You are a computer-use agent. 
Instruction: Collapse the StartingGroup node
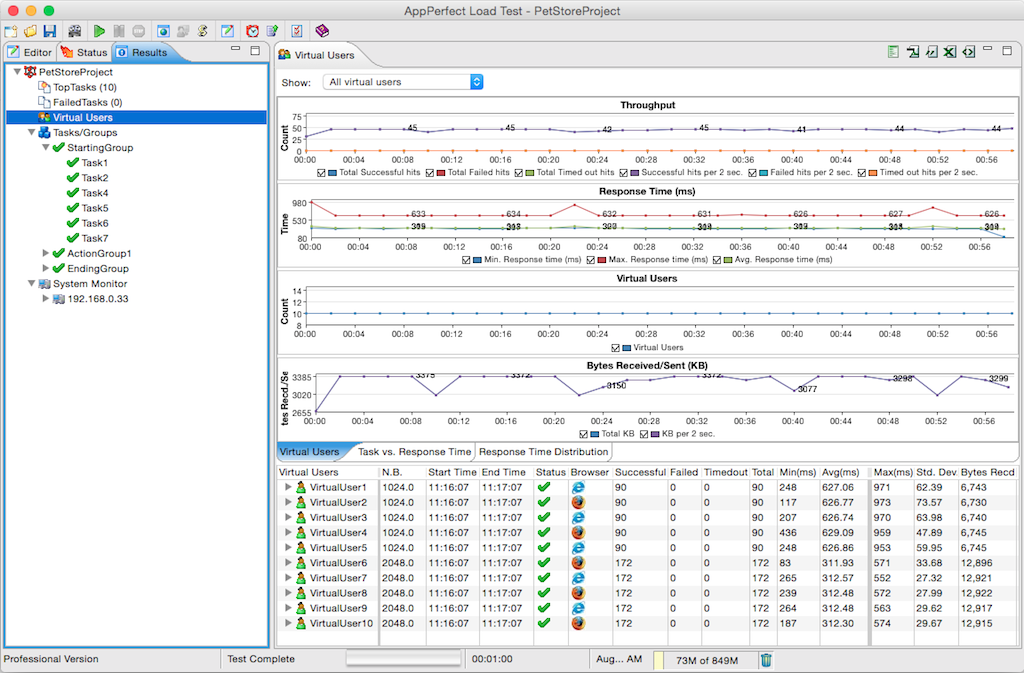[x=46, y=148]
